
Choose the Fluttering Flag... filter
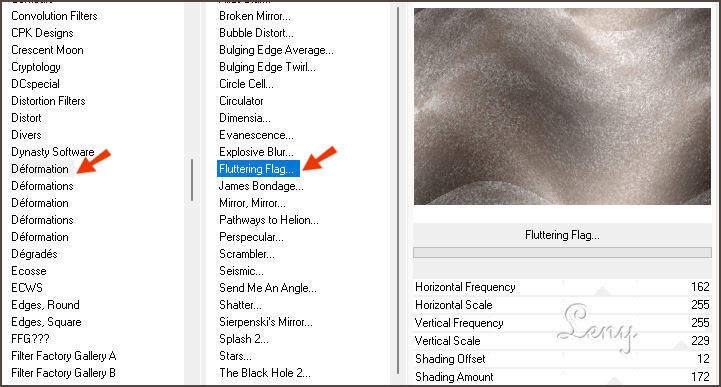click(258, 169)
